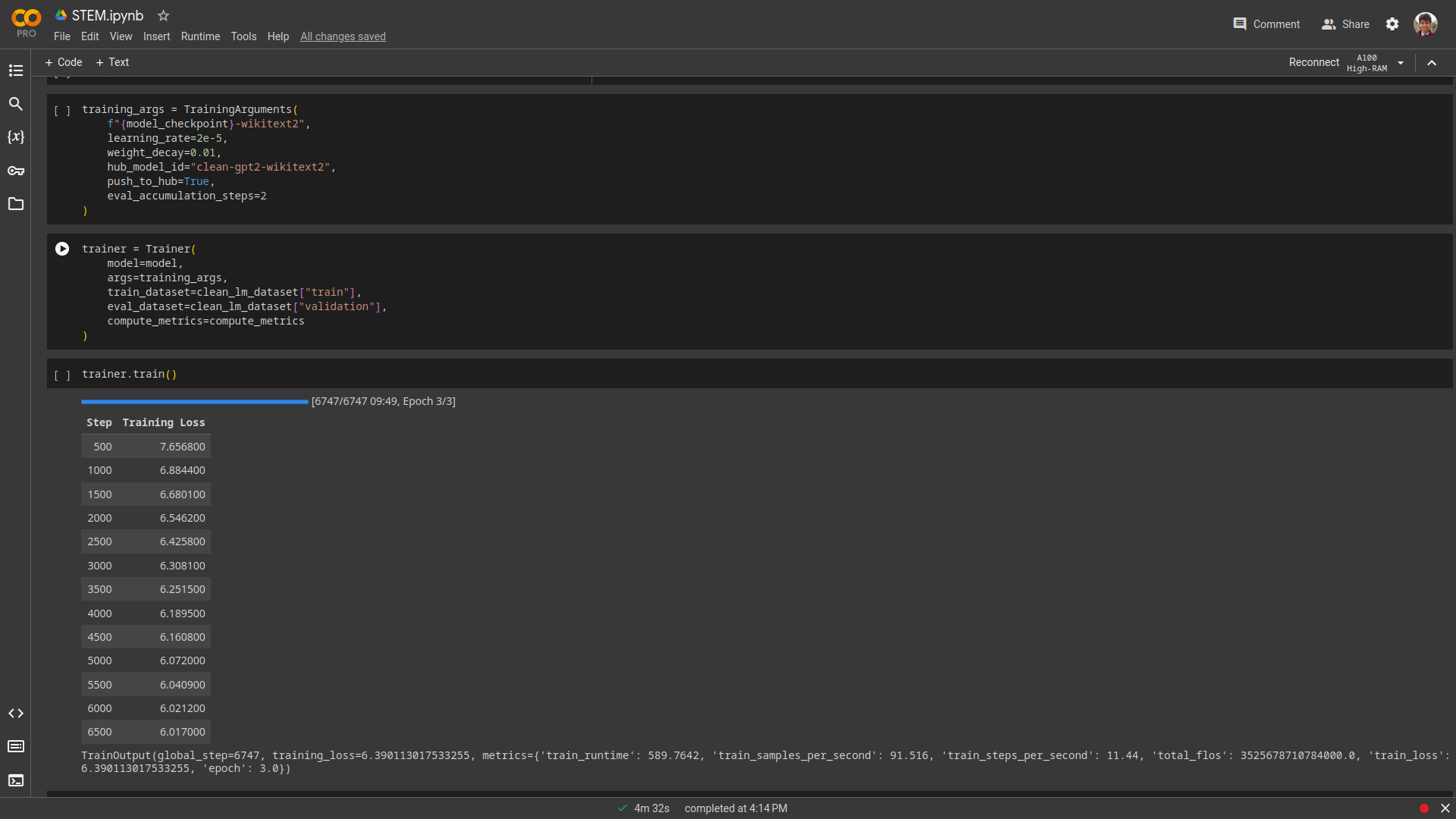1456x819 pixels.
Task: Click the completed at 4:14 PM status
Action: click(x=736, y=808)
